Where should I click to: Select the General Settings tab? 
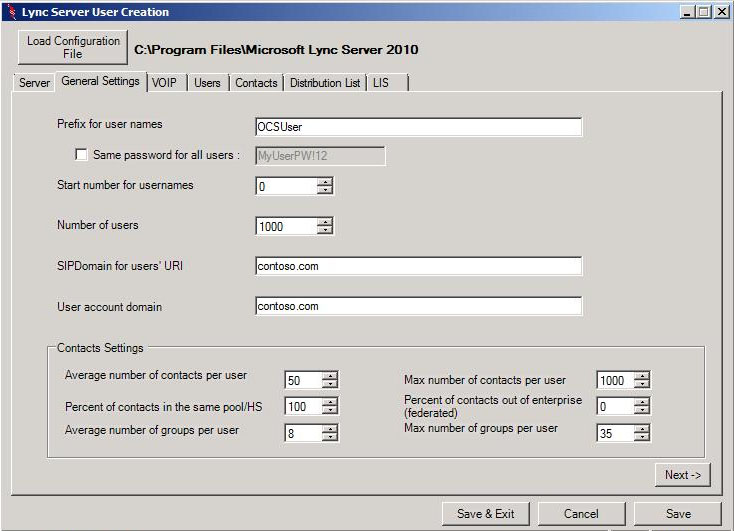(101, 81)
